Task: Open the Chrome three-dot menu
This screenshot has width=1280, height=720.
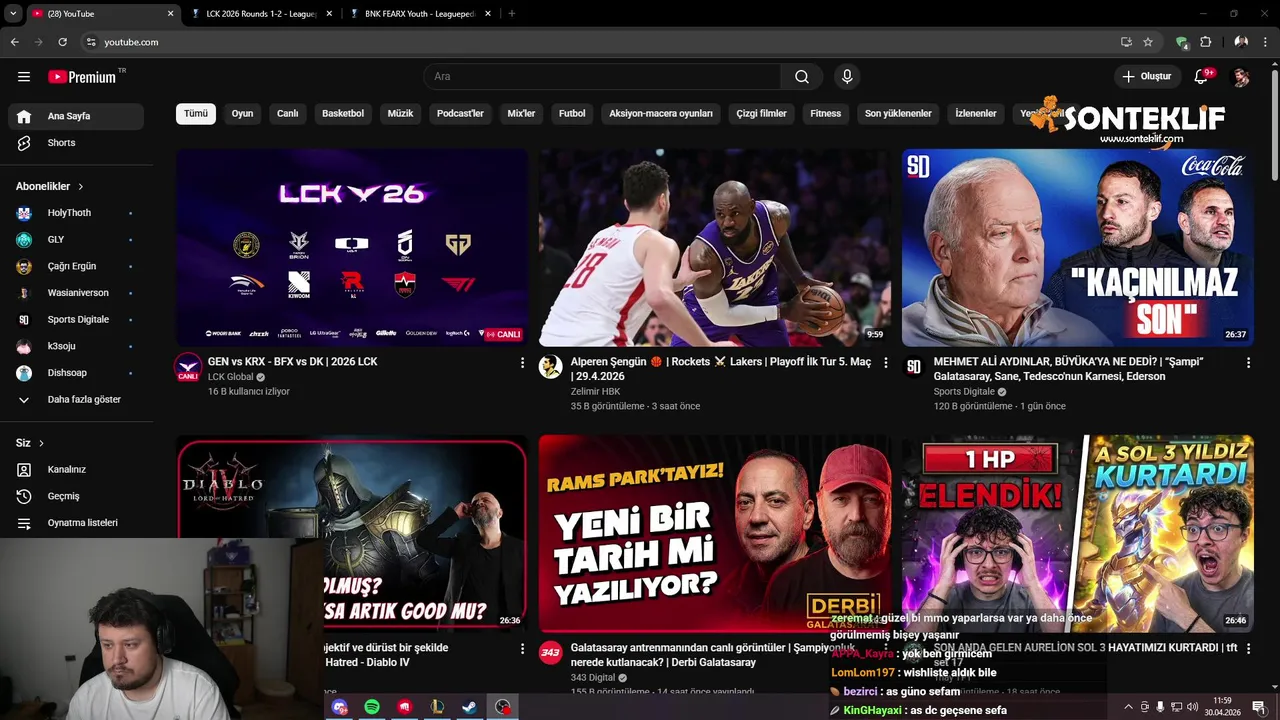Action: [x=1264, y=42]
